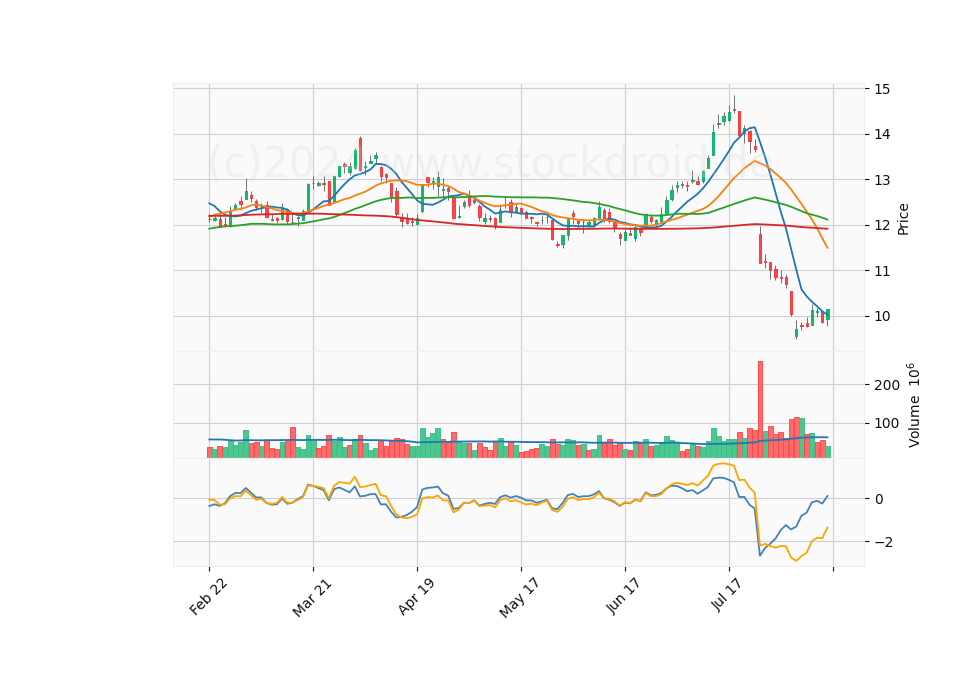
Task: Click the Feb 22 date label
Action: pyautogui.click(x=208, y=596)
